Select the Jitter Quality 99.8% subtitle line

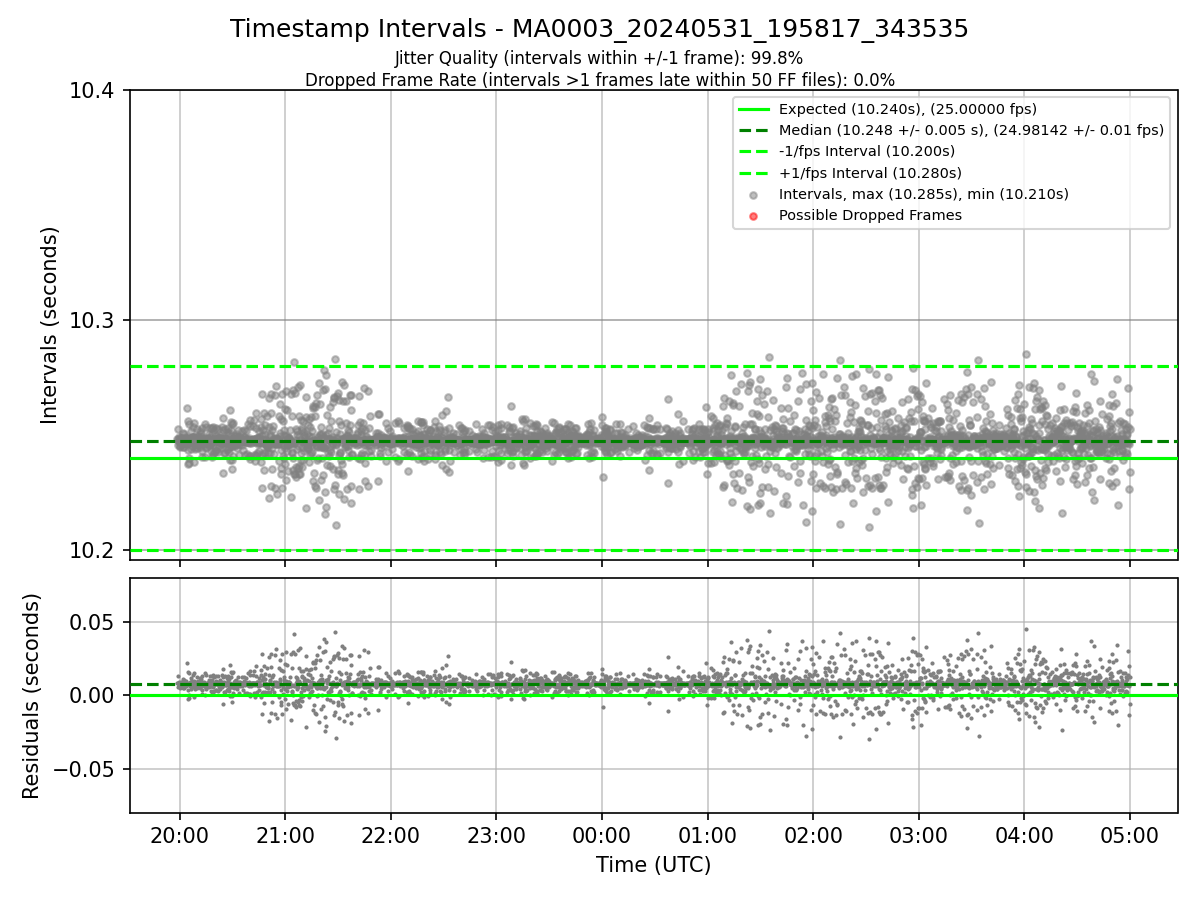(599, 58)
